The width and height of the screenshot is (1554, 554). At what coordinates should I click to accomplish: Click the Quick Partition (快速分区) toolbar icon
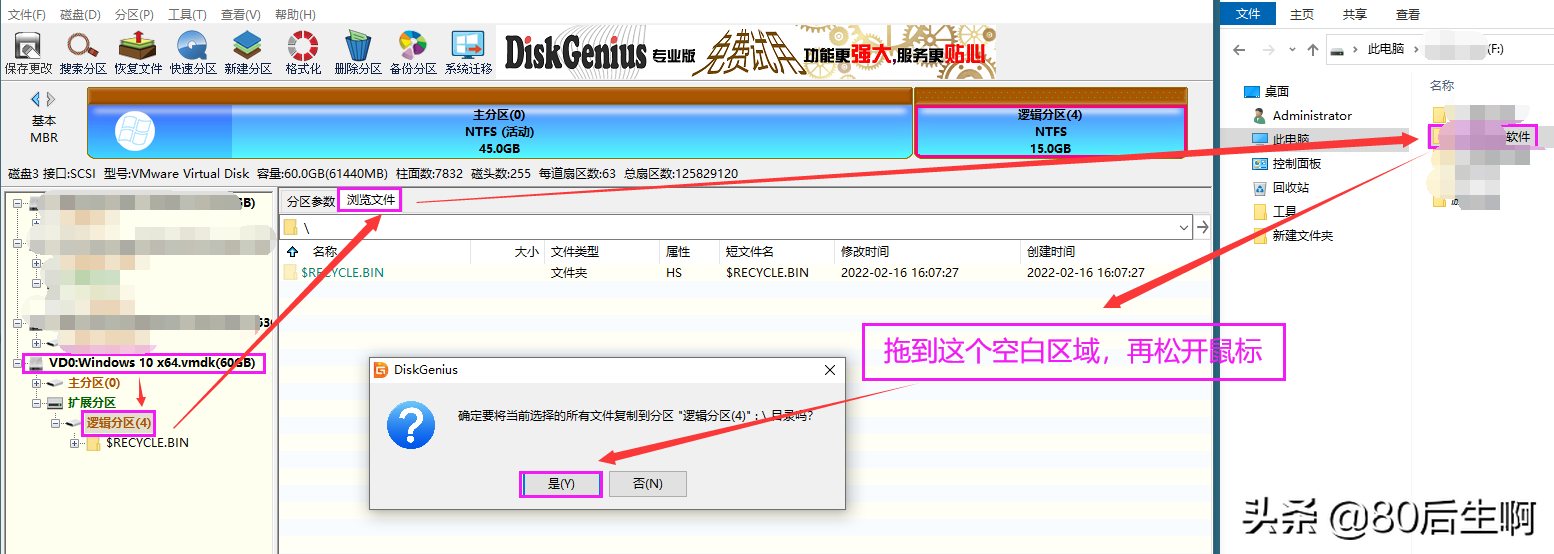pyautogui.click(x=193, y=53)
